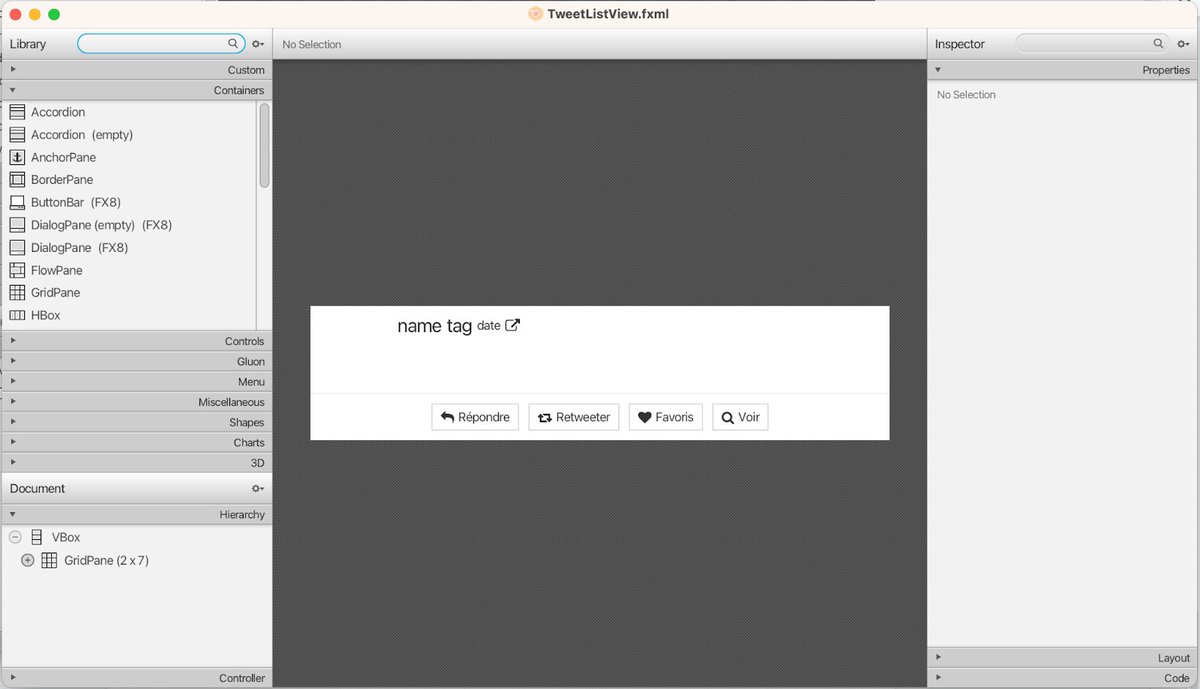This screenshot has height=689, width=1200.
Task: Click the Voir button
Action: pyautogui.click(x=741, y=417)
